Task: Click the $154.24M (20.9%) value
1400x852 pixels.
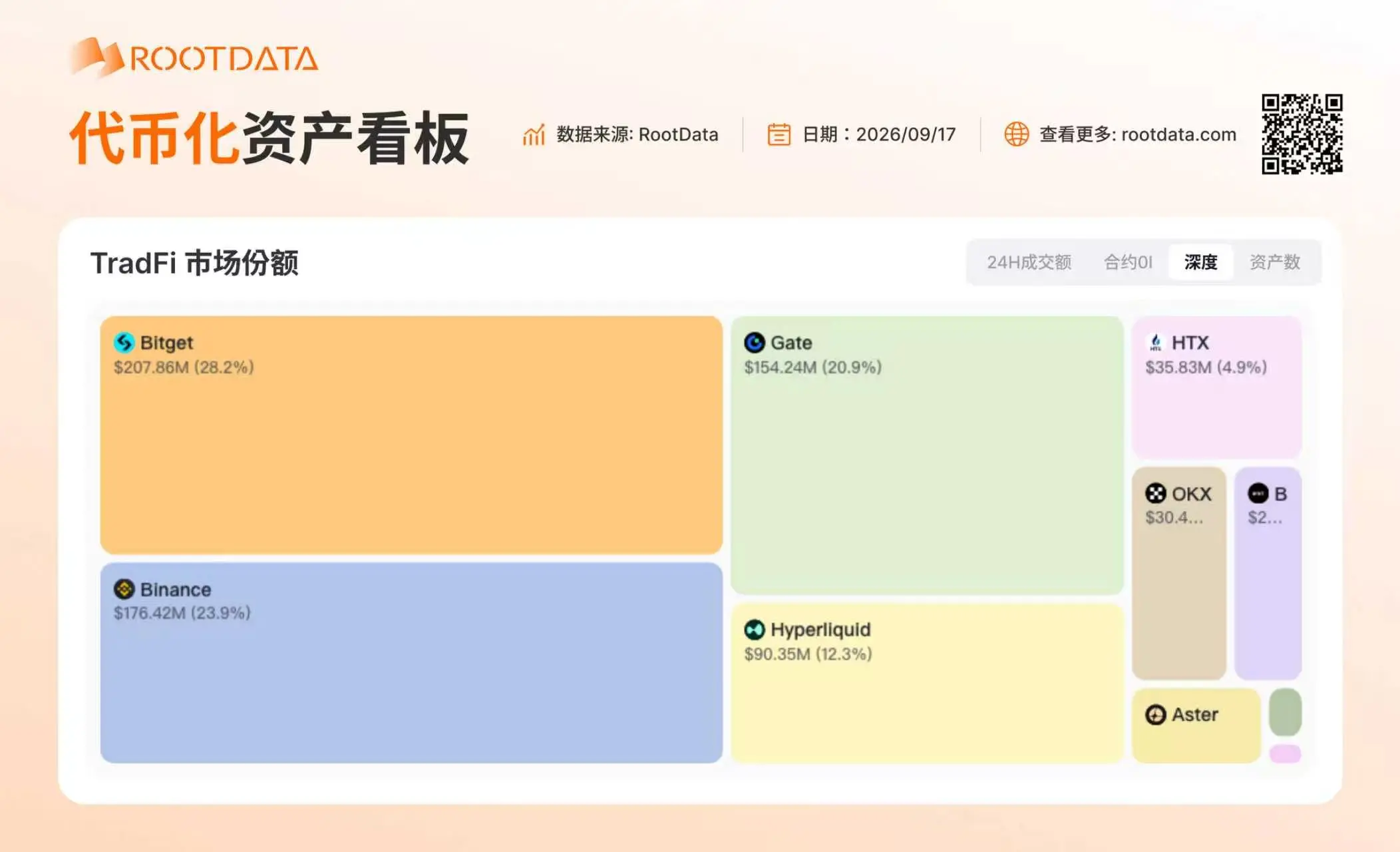Action: (813, 367)
